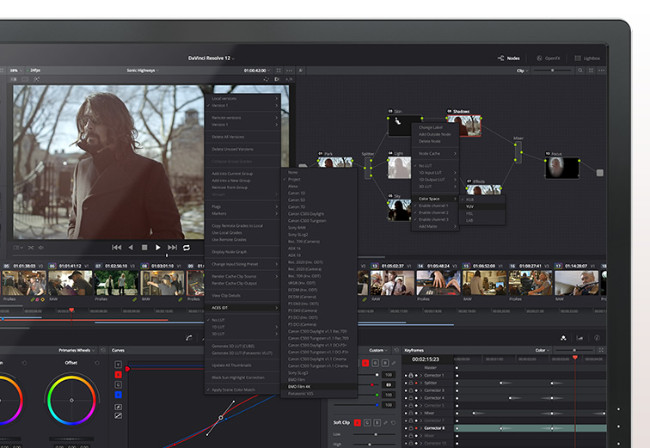Image resolution: width=650 pixels, height=448 pixels.
Task: Expand the Corrector 8 keyframe track
Action: click(x=421, y=428)
